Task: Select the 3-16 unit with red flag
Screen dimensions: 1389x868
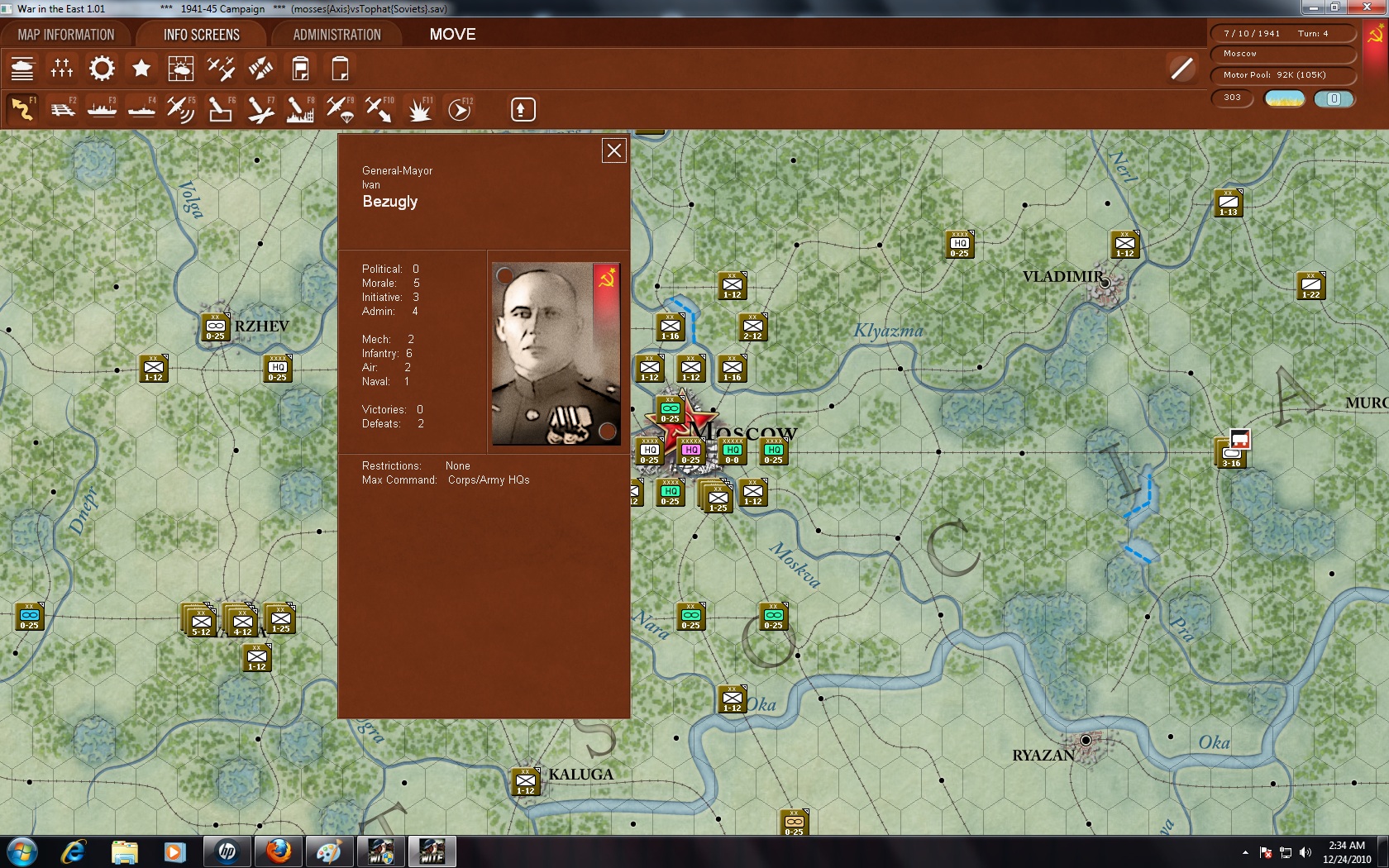Action: pyautogui.click(x=1232, y=453)
